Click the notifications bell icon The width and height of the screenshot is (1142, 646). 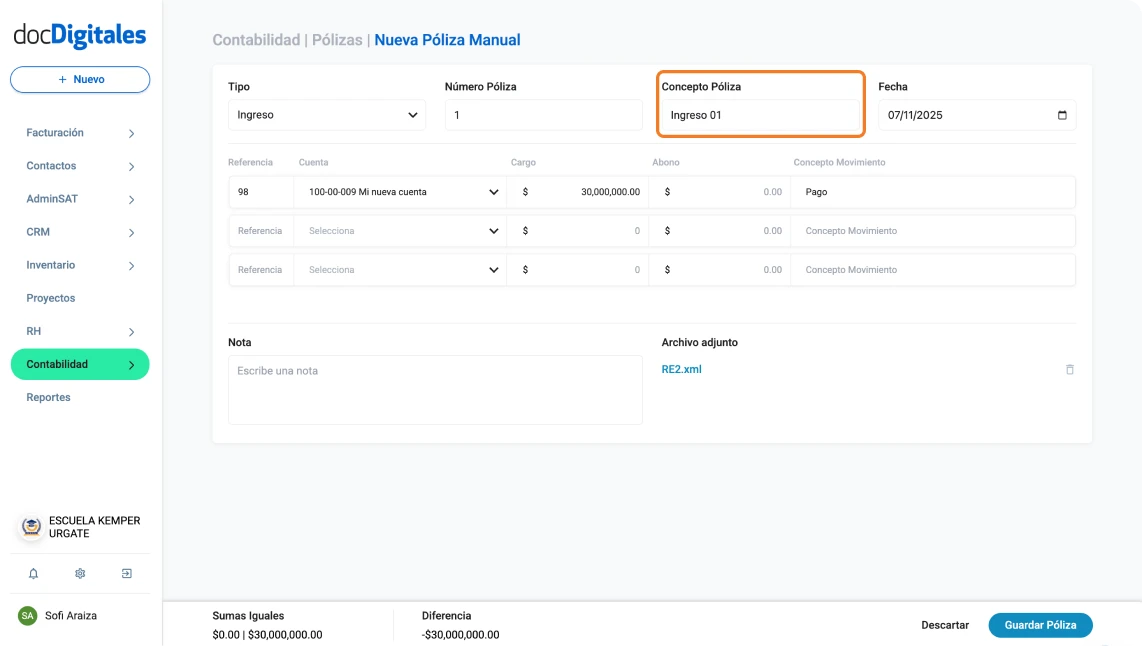[x=33, y=574]
